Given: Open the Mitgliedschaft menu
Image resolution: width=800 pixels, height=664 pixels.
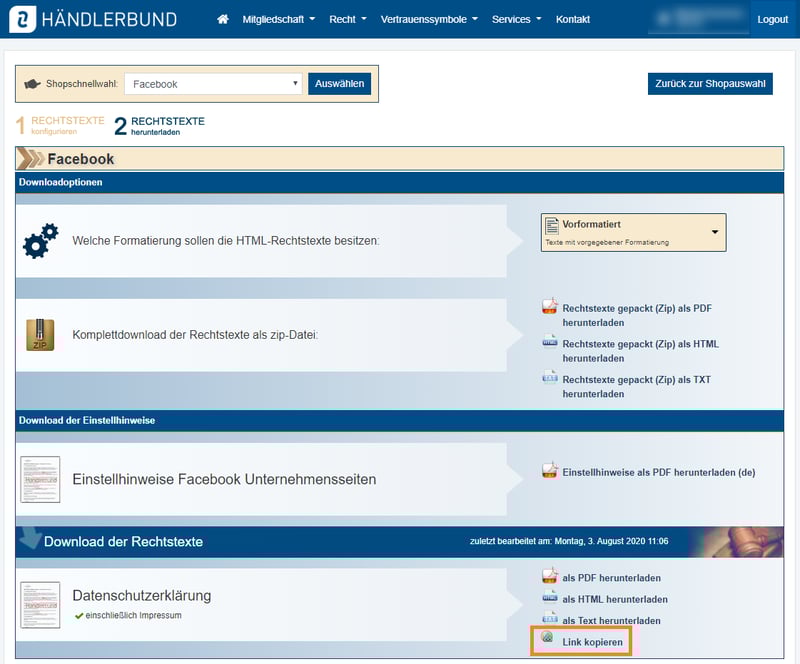Looking at the screenshot, I should click(279, 19).
